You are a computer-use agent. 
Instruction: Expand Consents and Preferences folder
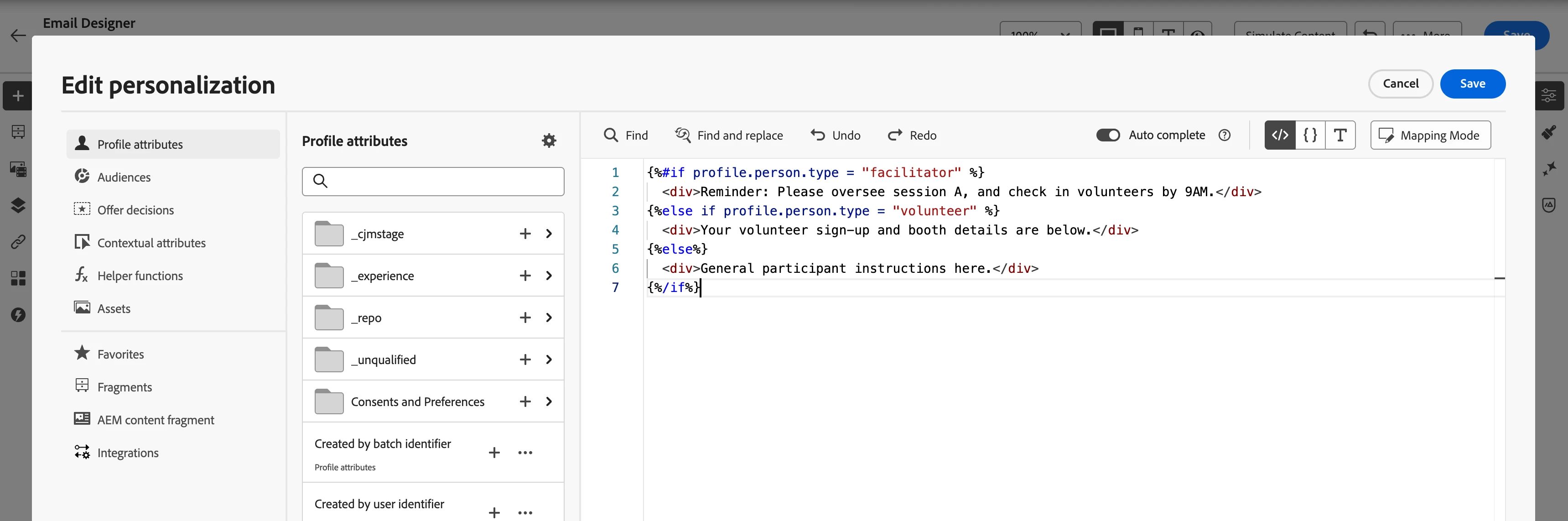click(x=548, y=402)
